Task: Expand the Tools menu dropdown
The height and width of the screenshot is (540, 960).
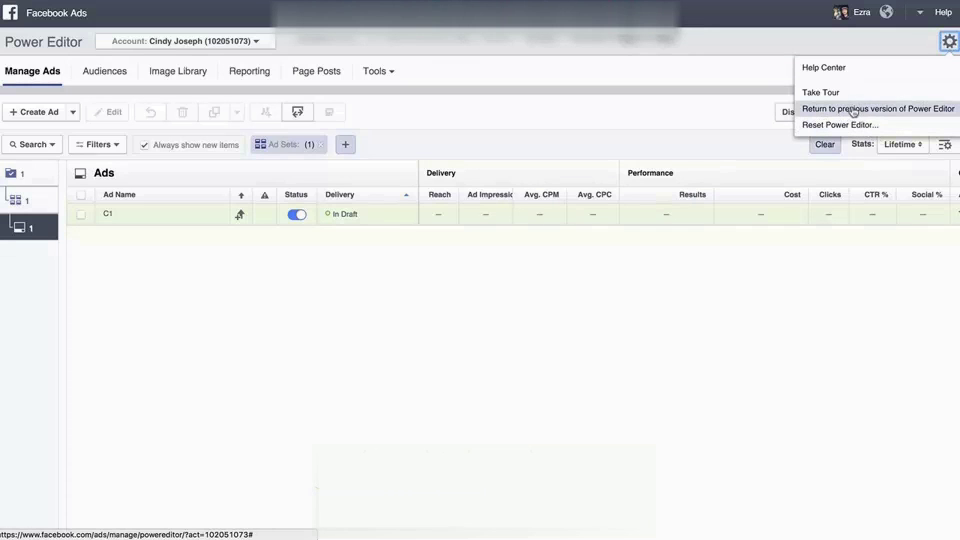Action: pos(378,71)
